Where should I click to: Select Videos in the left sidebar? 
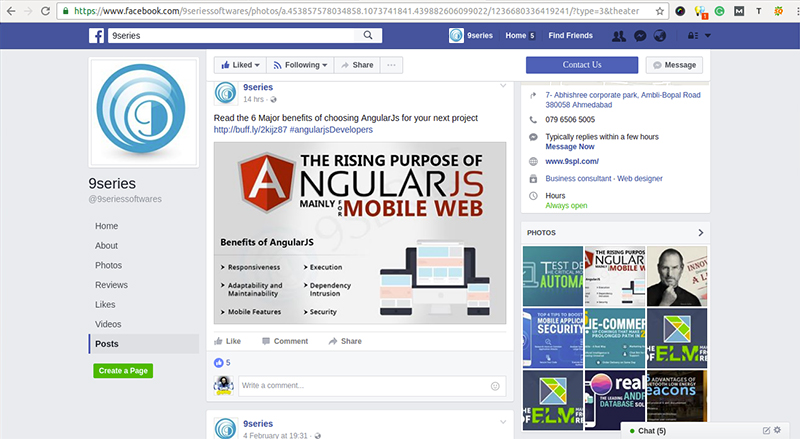pos(108,324)
